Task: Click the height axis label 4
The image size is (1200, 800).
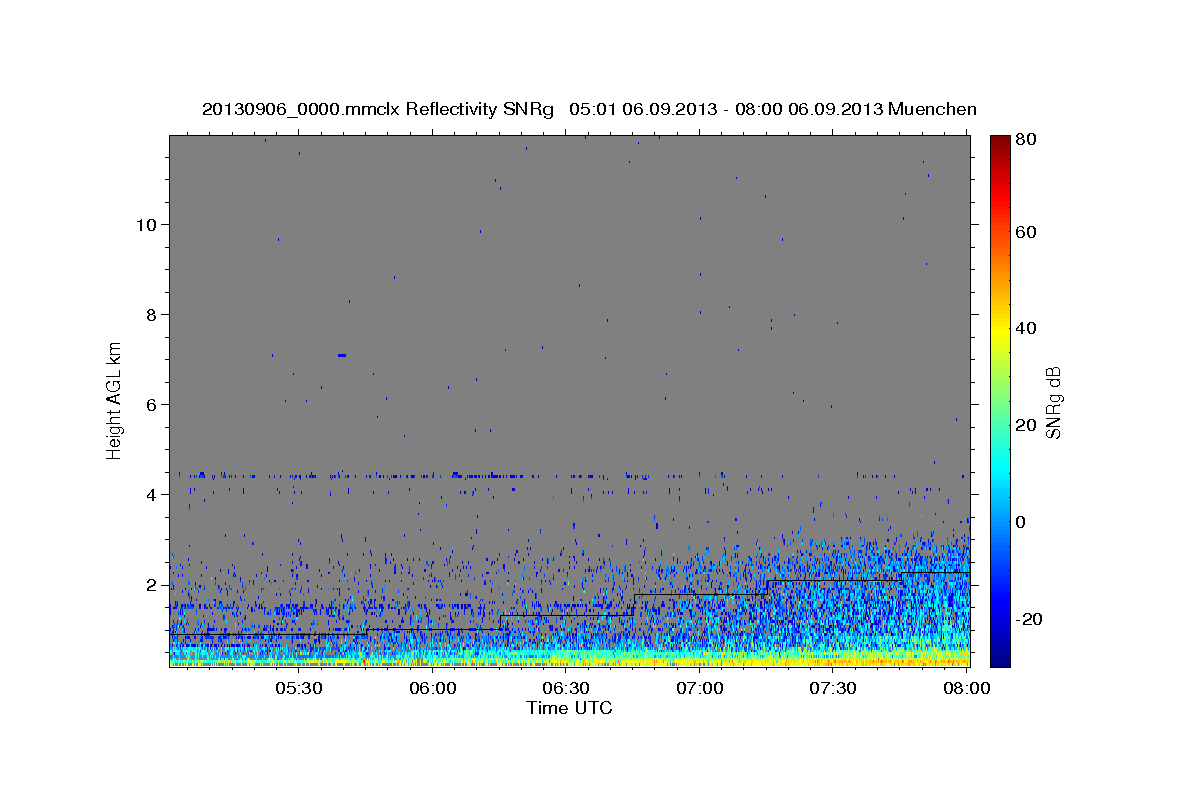Action: [x=150, y=494]
